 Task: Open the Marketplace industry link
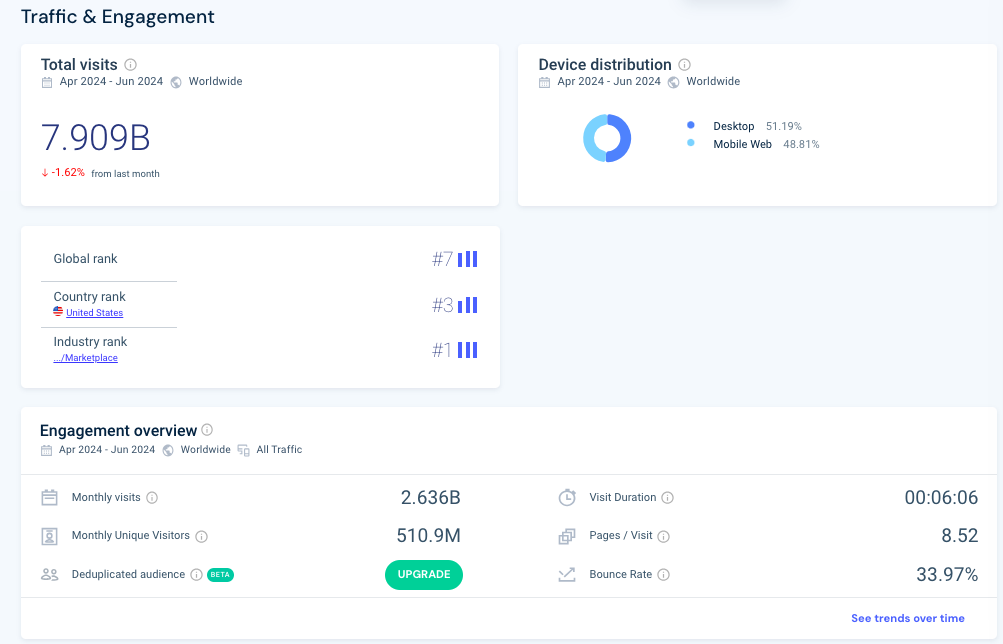coord(86,358)
